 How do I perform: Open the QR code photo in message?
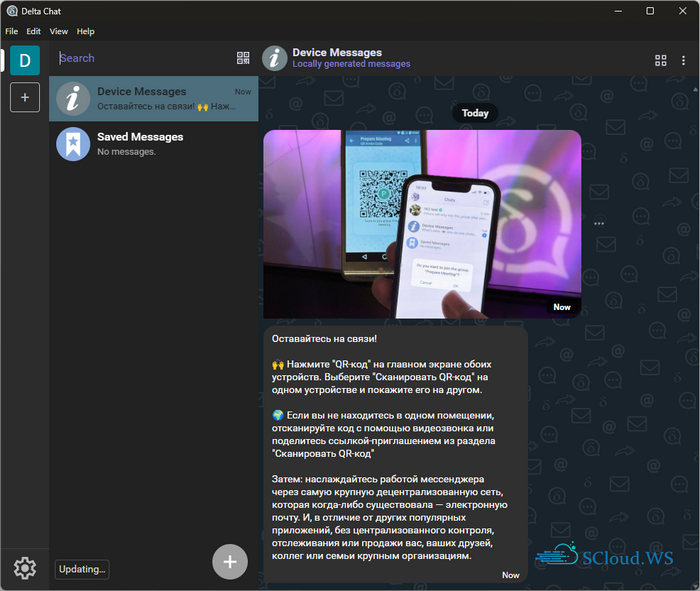pyautogui.click(x=421, y=224)
